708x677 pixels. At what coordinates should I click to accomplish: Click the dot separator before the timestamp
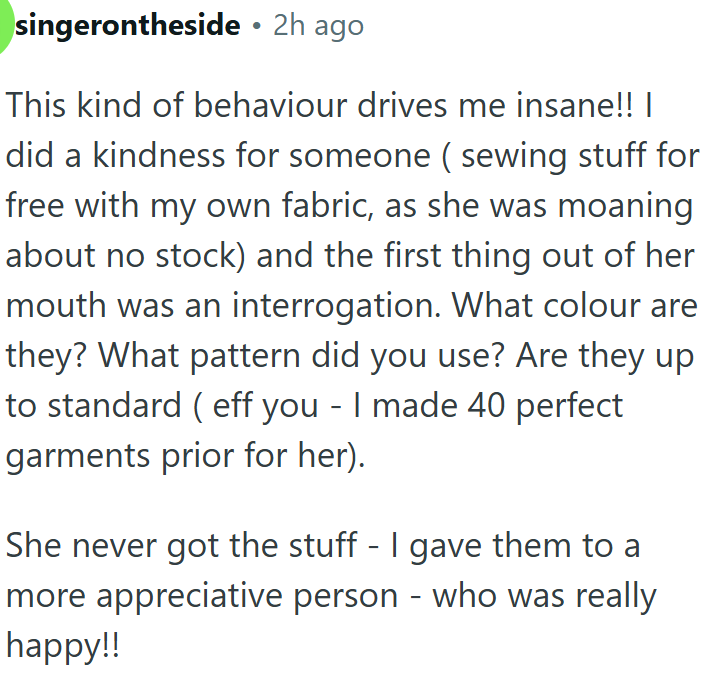click(256, 27)
